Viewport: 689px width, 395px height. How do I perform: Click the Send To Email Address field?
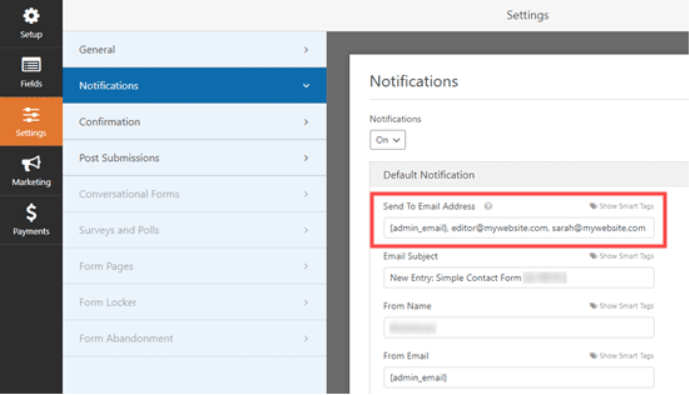coord(519,228)
